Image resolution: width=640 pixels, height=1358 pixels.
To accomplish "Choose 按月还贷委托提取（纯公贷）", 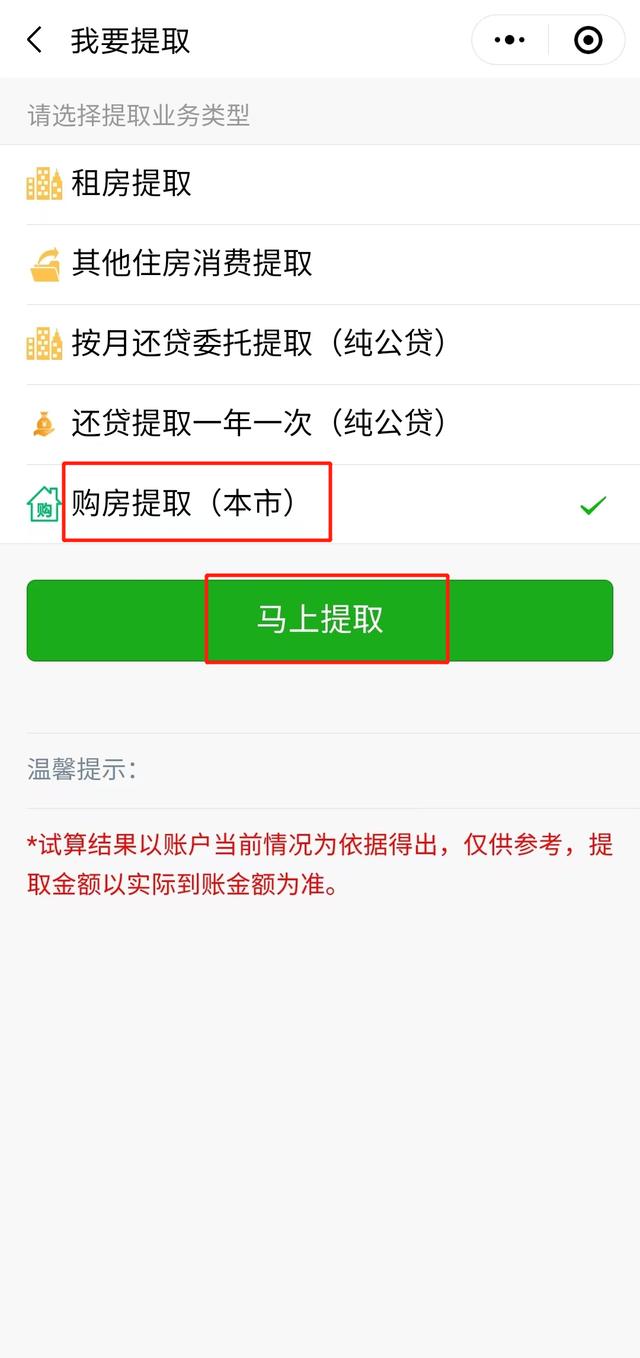I will [320, 344].
